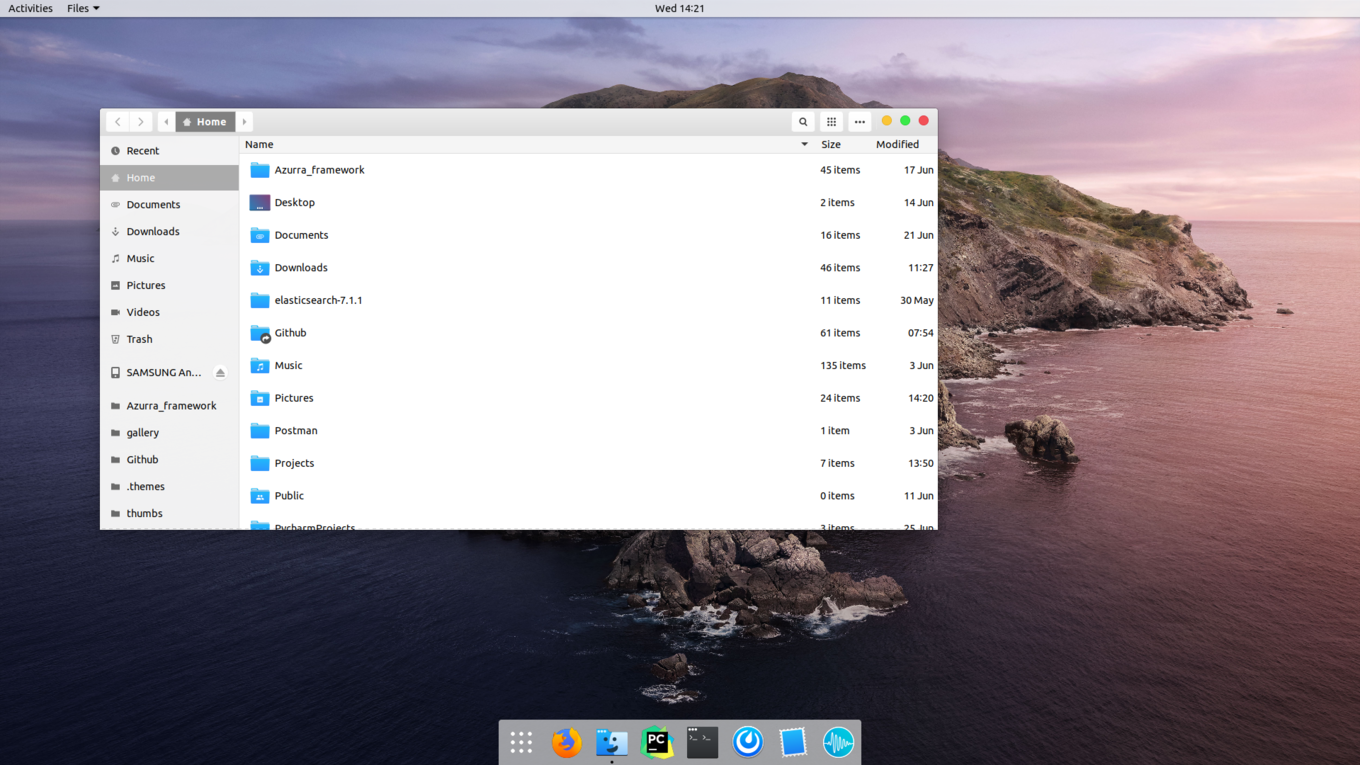
Task: Select the Postman folder icon
Action: pos(260,431)
